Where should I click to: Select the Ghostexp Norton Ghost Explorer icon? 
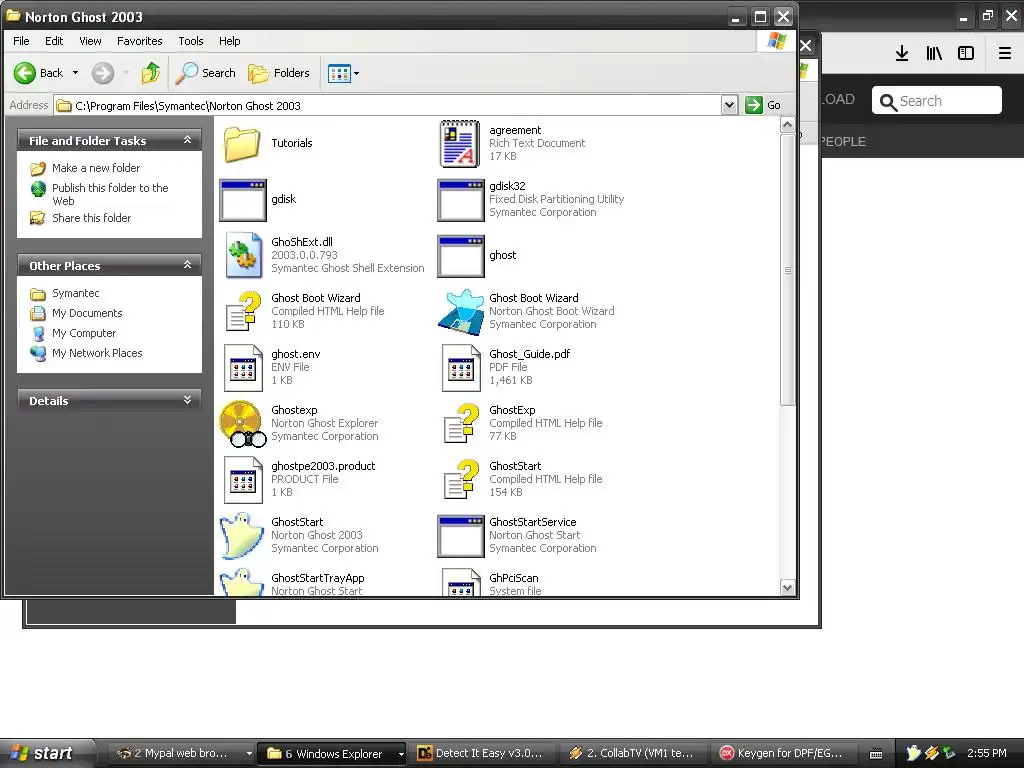pos(242,424)
